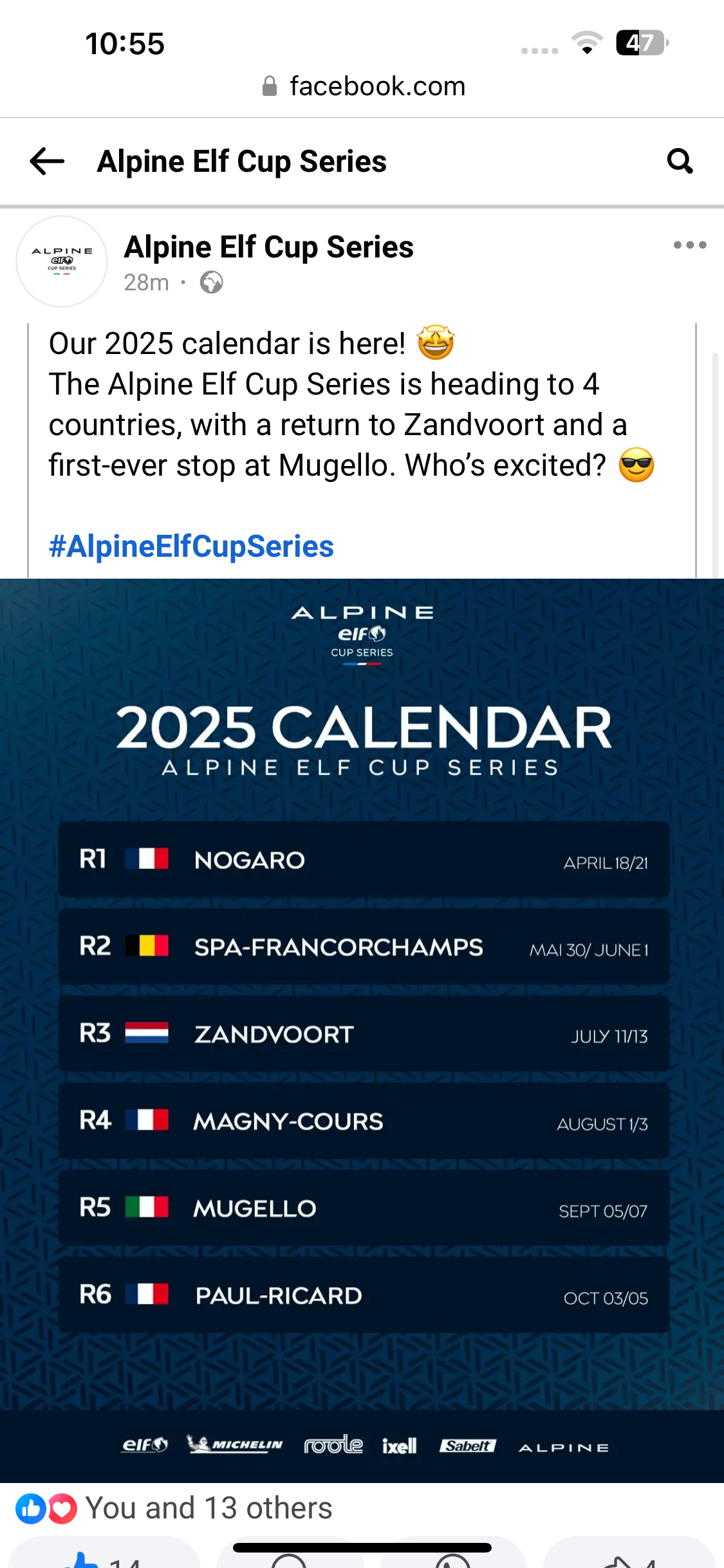Open the #AlpineElfCupSeries hashtag link
This screenshot has width=724, height=1568.
tap(191, 546)
